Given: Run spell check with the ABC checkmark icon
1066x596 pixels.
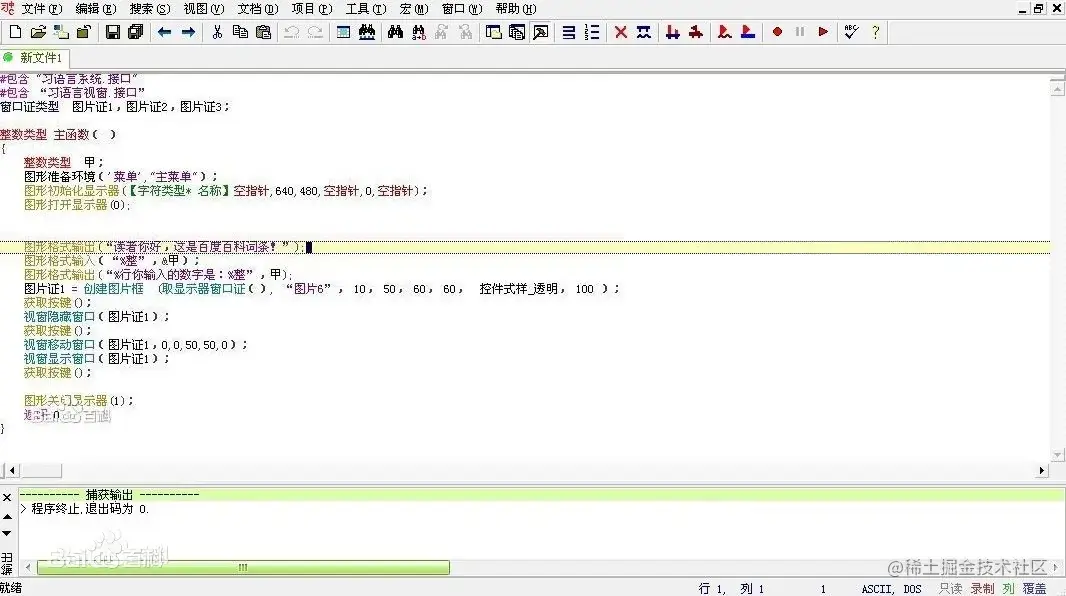Looking at the screenshot, I should 850,32.
